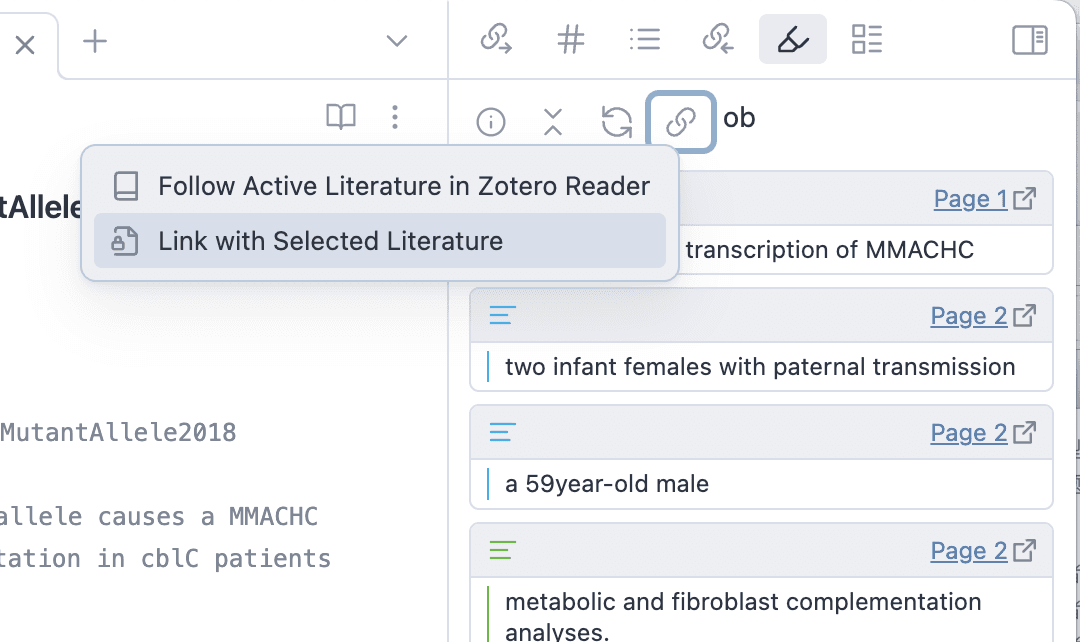Open a new tab with plus icon
The image size is (1080, 642).
click(x=95, y=41)
